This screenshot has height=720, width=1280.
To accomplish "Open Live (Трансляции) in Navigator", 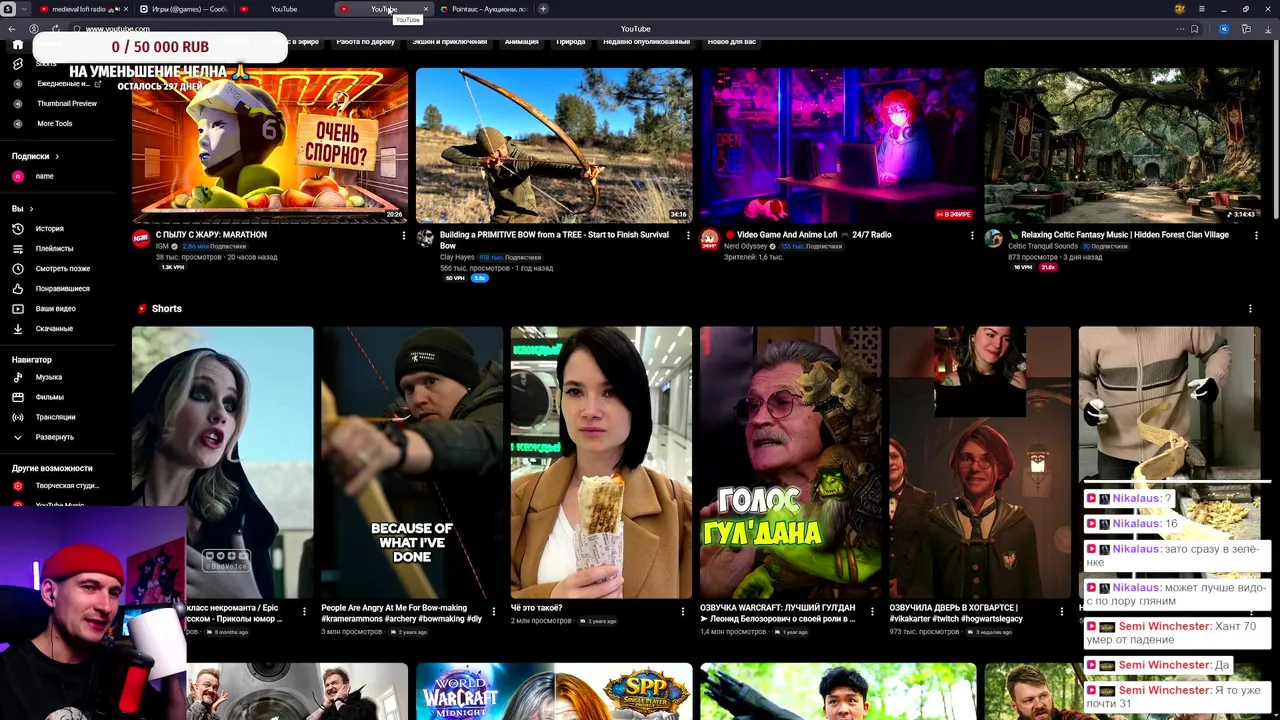I will pos(44,417).
